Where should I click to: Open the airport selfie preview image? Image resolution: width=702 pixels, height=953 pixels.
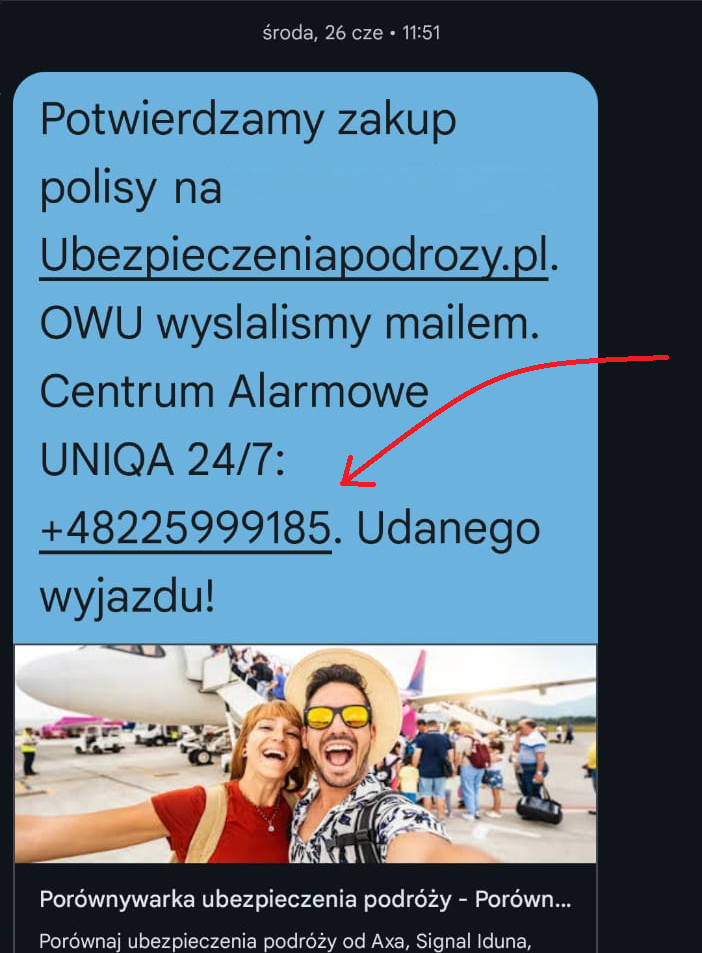pos(305,754)
